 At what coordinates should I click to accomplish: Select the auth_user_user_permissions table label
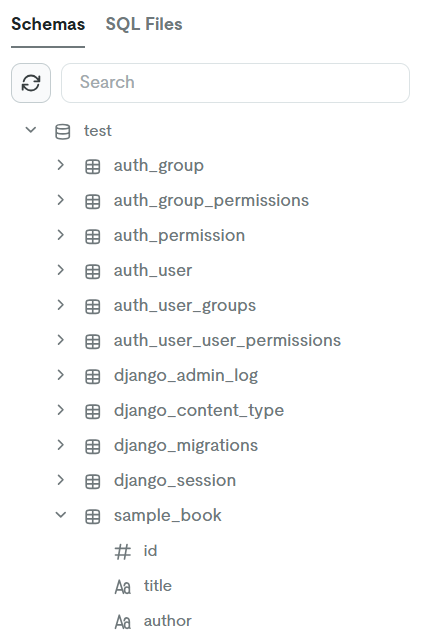point(227,341)
